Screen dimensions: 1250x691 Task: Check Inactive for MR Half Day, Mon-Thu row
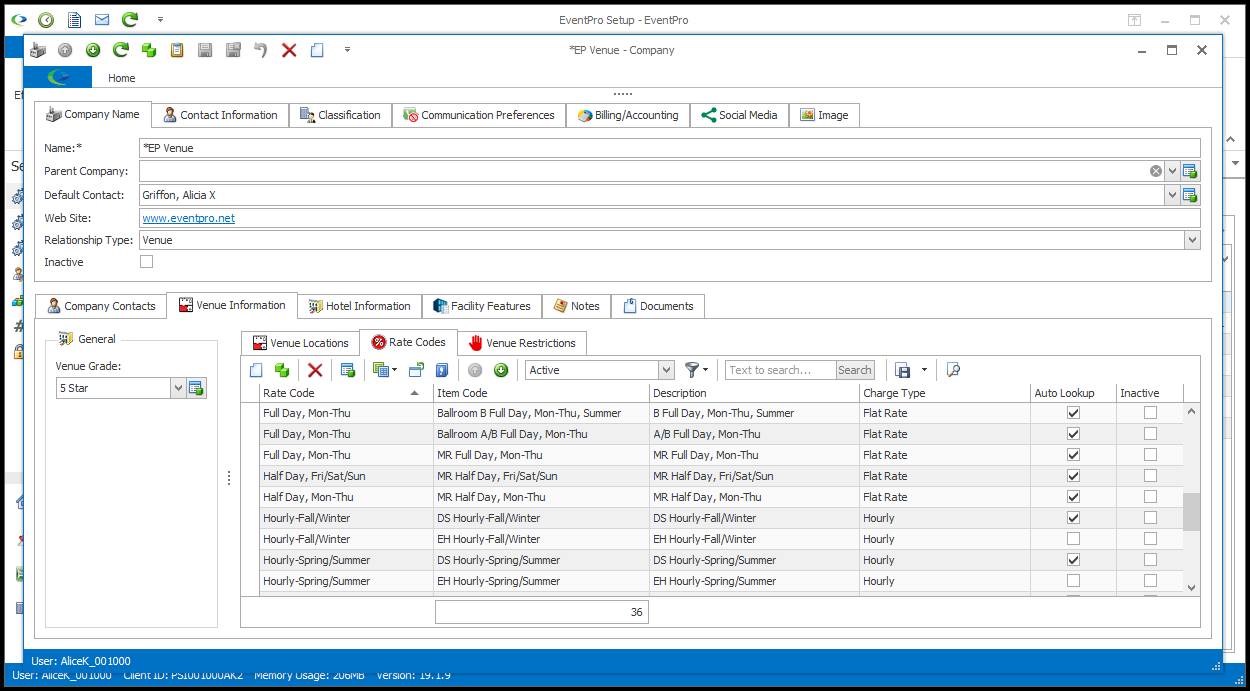1150,497
